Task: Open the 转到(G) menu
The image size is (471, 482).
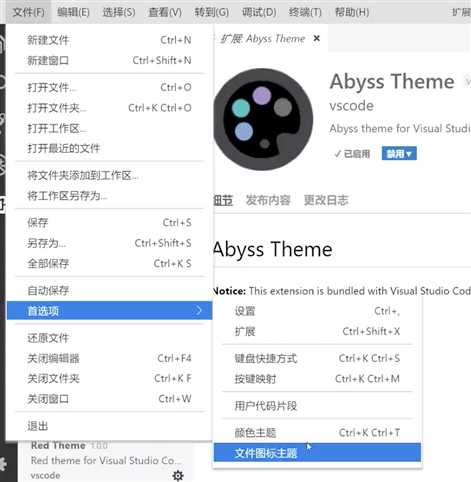Action: (x=212, y=12)
